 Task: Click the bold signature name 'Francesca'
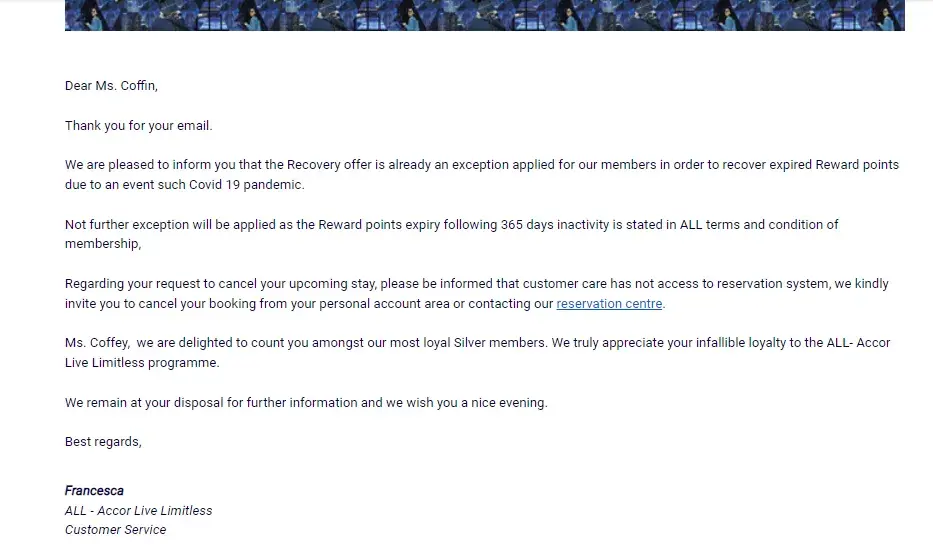point(94,491)
